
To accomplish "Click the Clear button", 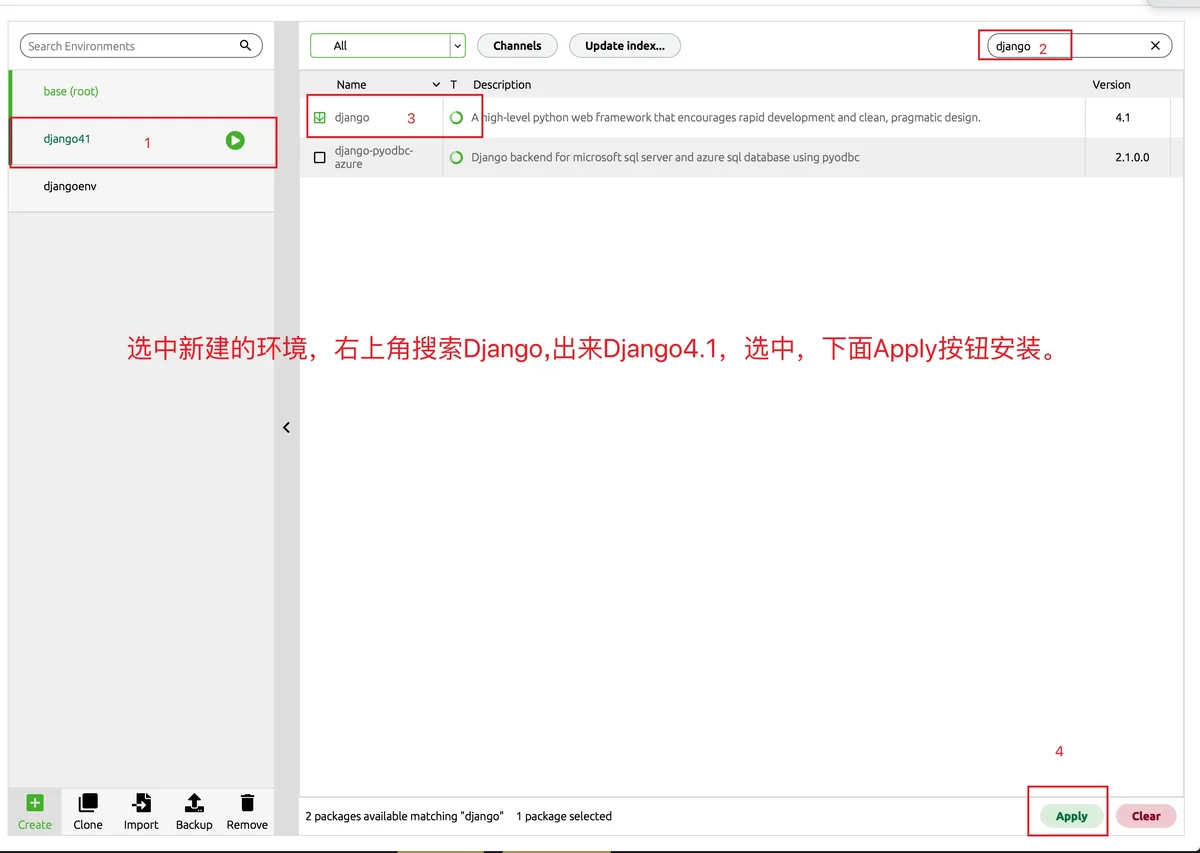I will click(x=1146, y=816).
